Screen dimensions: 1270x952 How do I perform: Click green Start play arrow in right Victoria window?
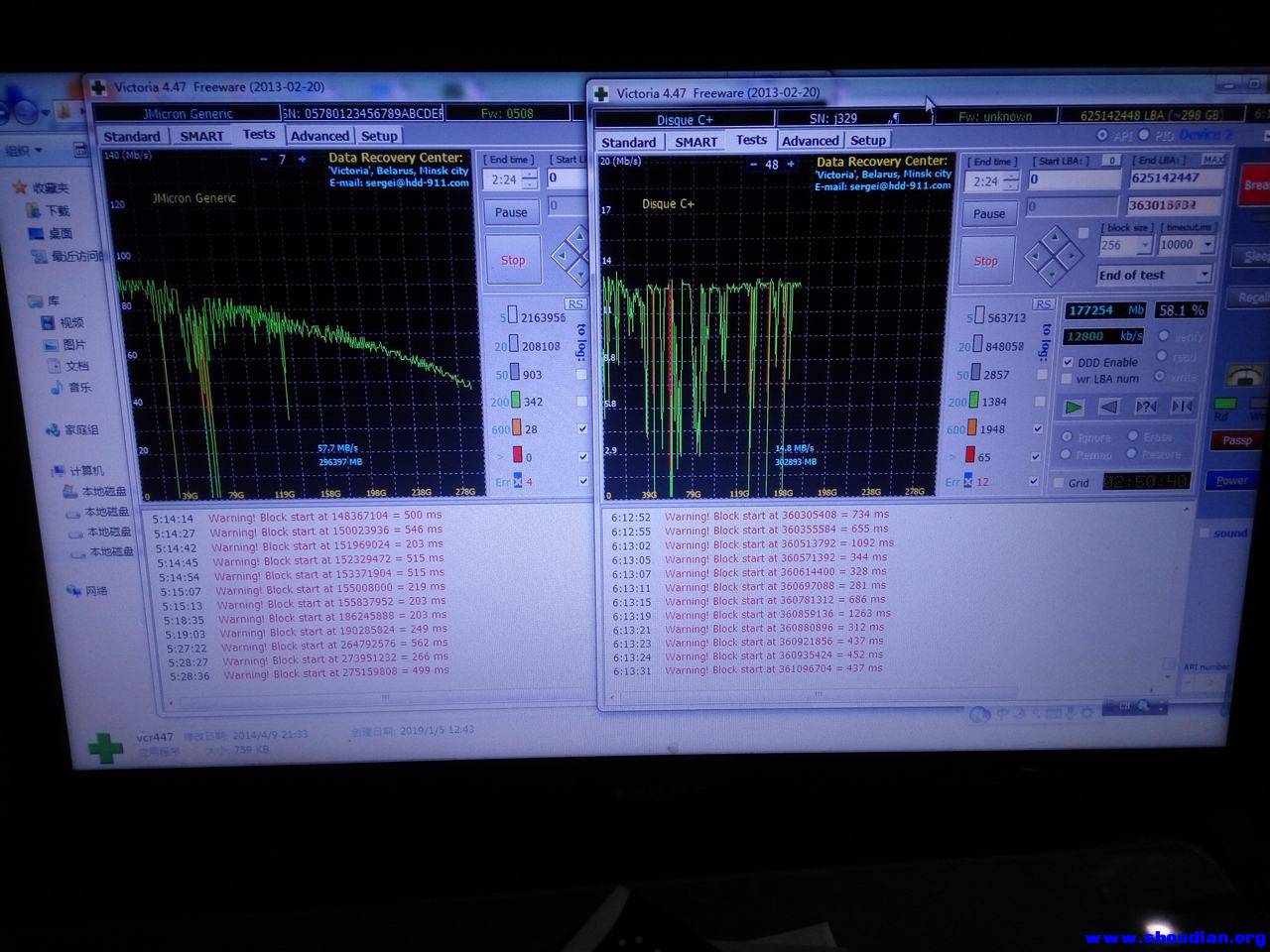click(x=1074, y=407)
